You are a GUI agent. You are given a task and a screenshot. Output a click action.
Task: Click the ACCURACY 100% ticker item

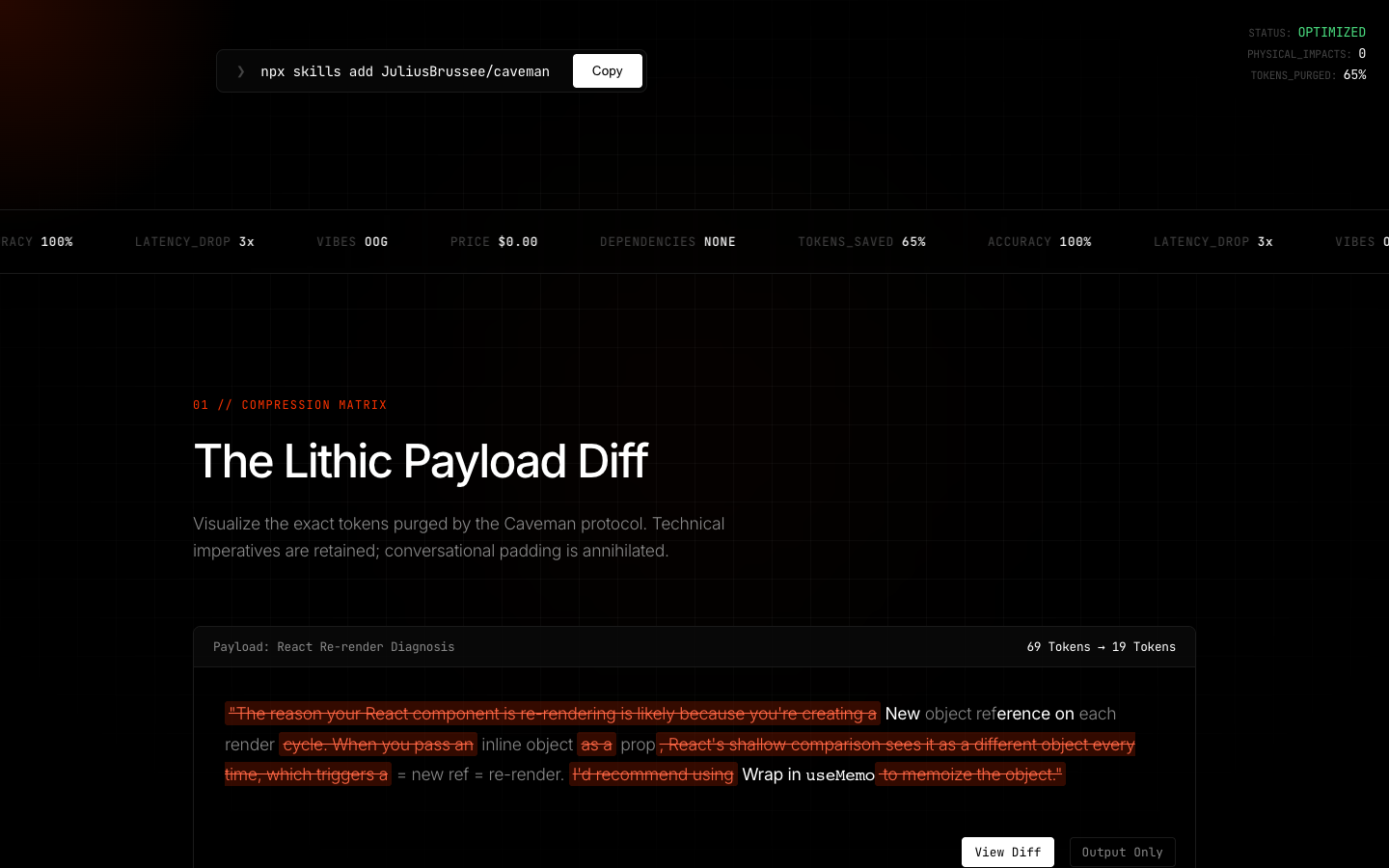[1039, 242]
